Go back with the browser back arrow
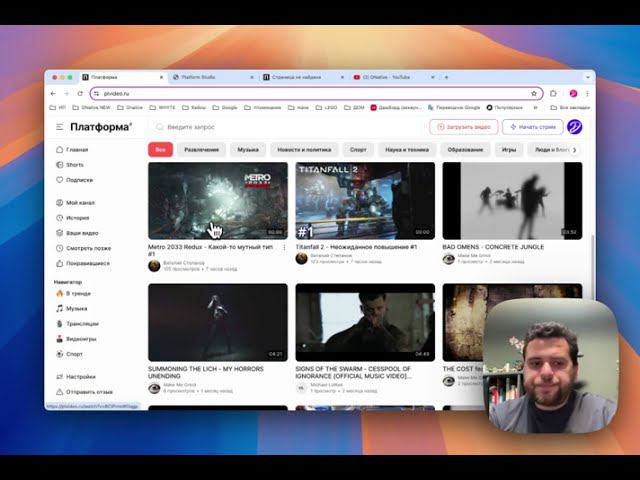Viewport: 640px width, 480px height. point(53,93)
